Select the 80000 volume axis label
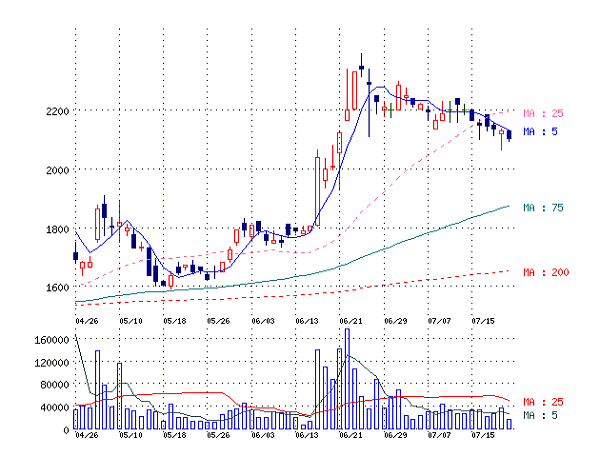Image resolution: width=600 pixels, height=457 pixels. pos(55,385)
